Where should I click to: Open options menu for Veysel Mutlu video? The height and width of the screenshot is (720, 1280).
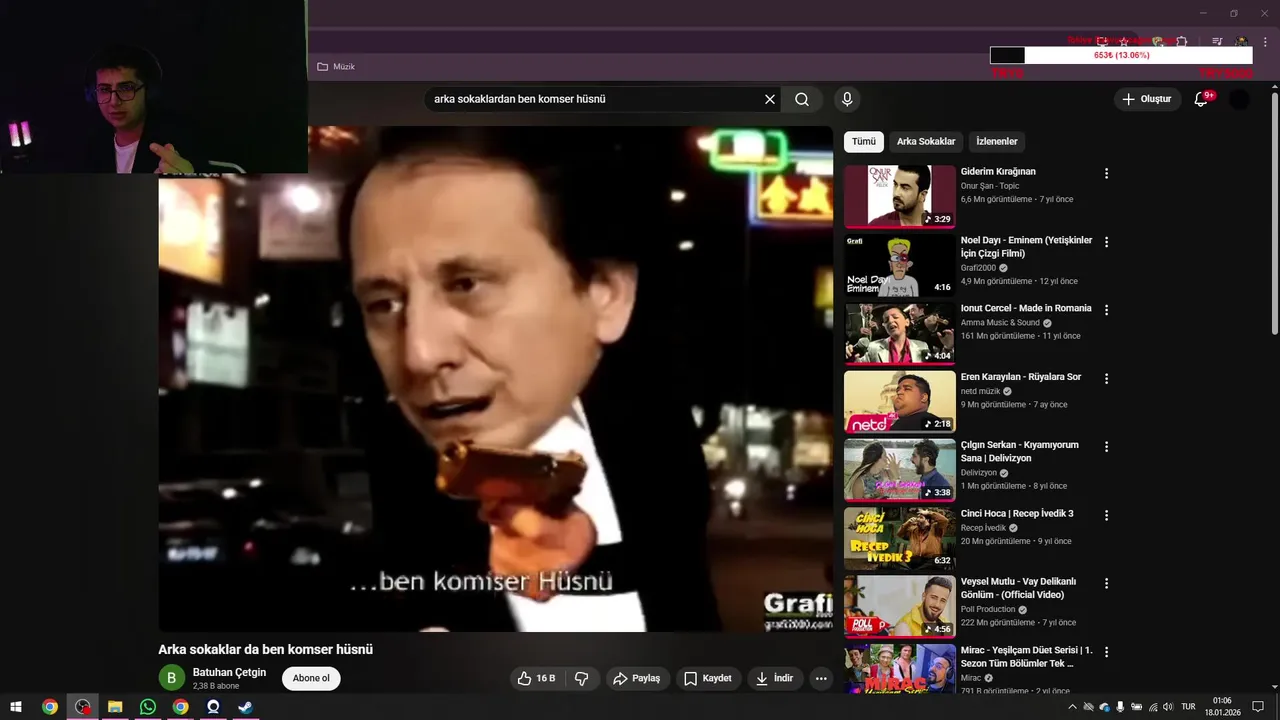tap(1106, 583)
